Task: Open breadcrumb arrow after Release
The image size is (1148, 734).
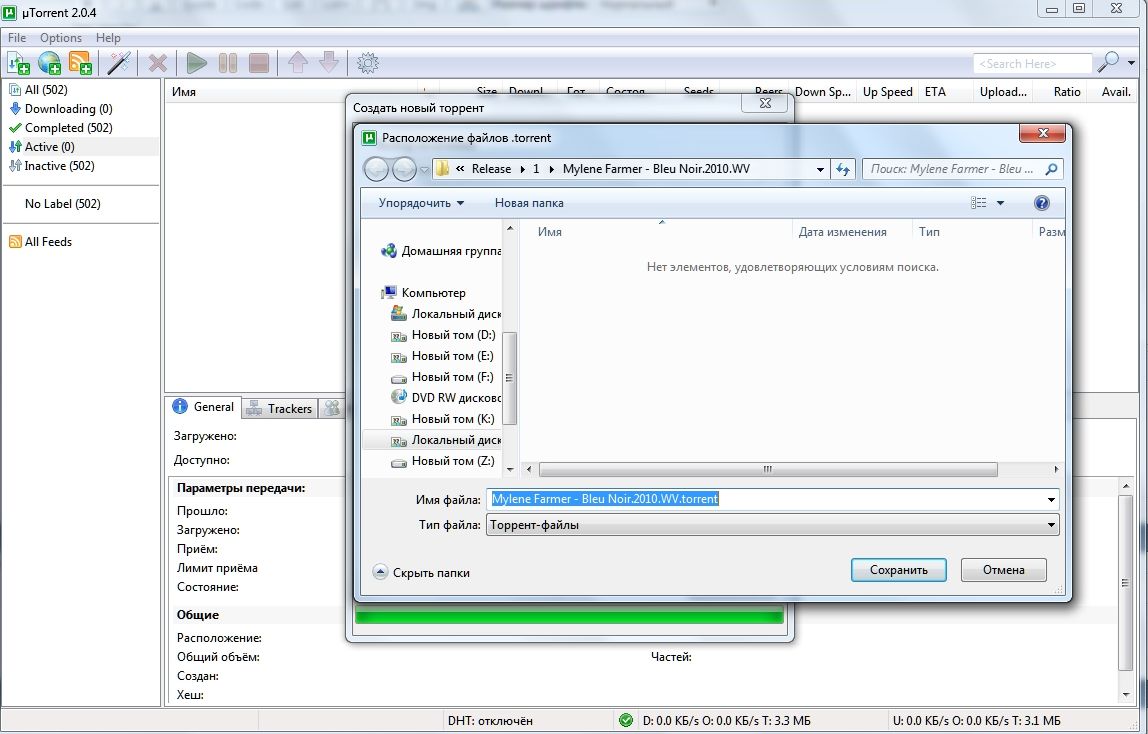Action: (x=523, y=169)
